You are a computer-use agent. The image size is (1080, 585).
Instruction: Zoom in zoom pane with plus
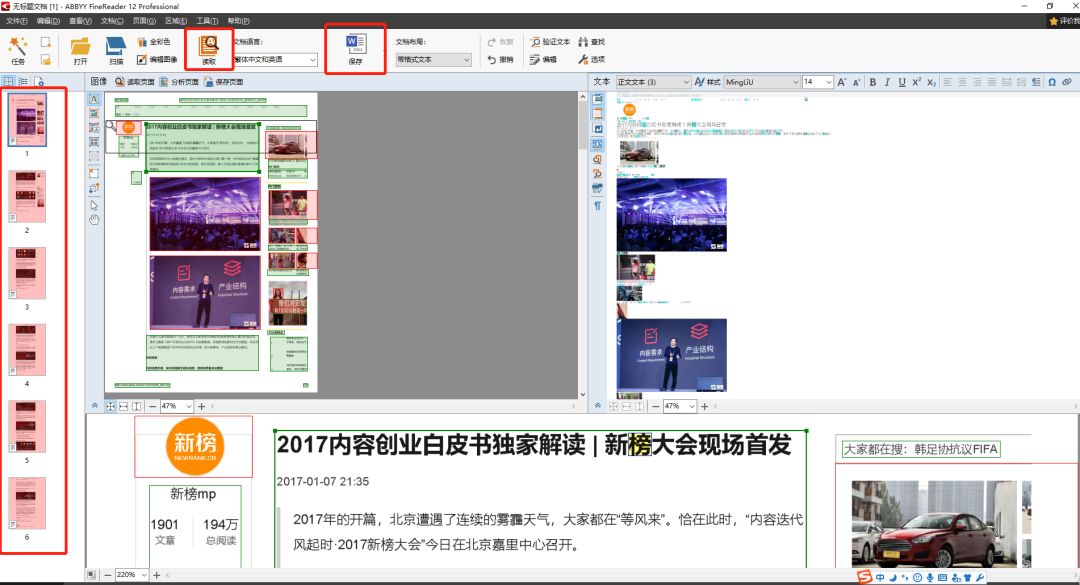pos(156,575)
